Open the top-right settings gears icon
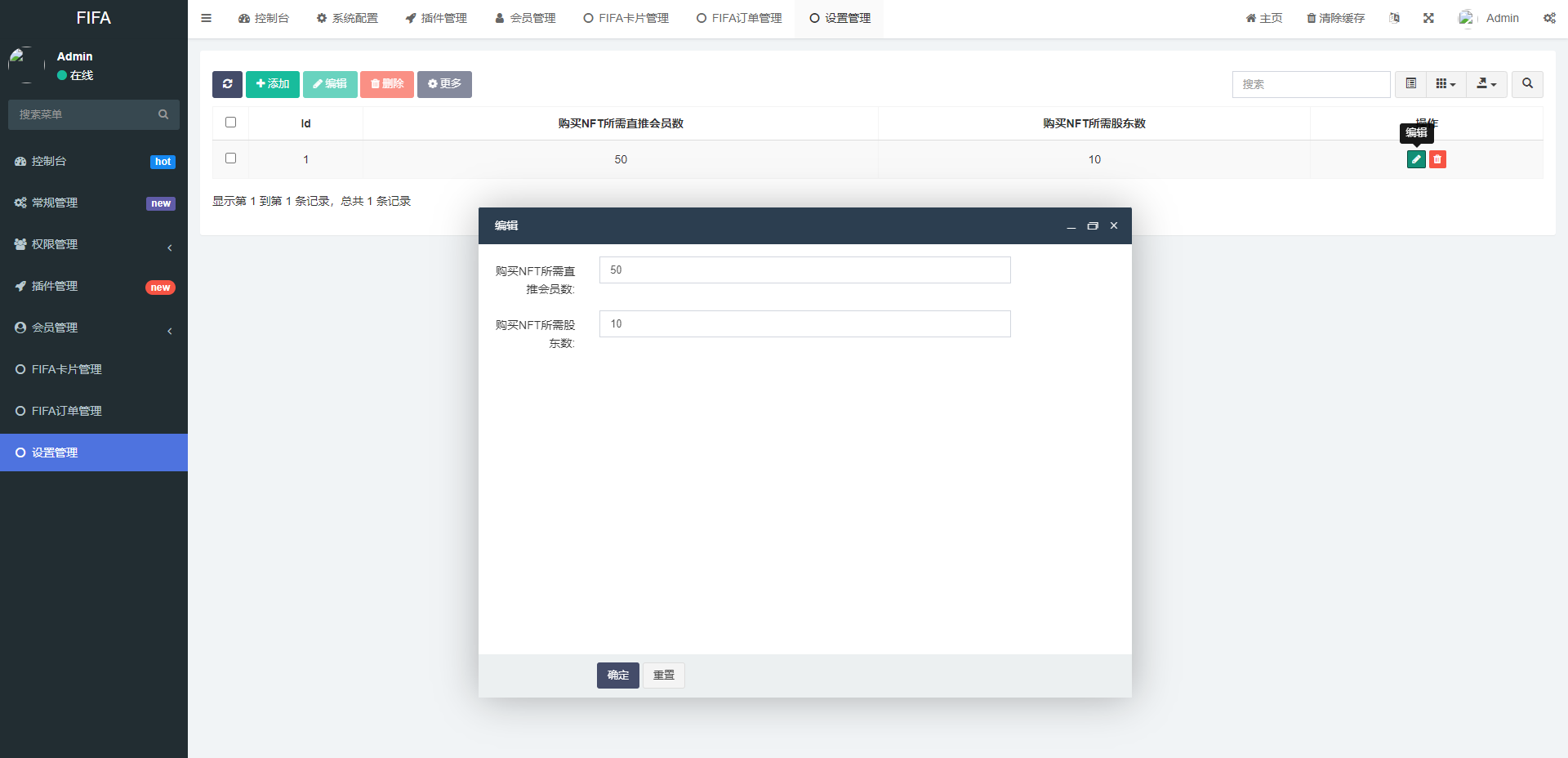The height and width of the screenshot is (758, 1568). click(x=1549, y=18)
